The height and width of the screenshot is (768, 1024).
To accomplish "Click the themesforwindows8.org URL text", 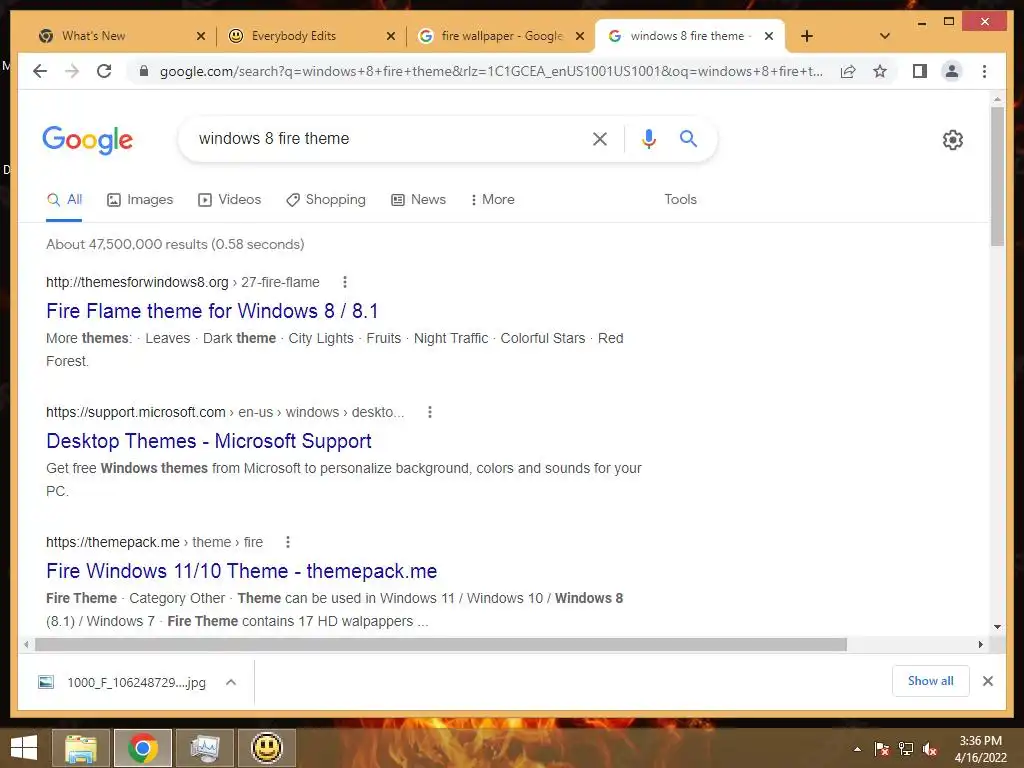I will 183,282.
